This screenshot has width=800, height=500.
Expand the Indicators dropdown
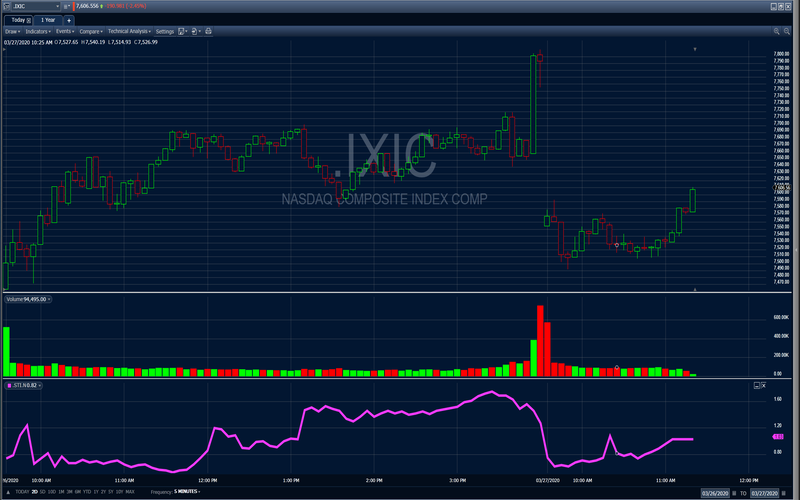click(38, 31)
